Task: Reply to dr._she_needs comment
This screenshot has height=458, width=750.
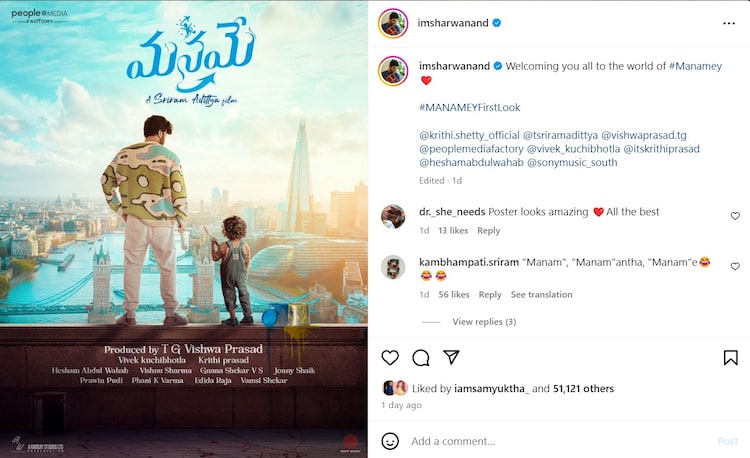Action: [x=488, y=230]
